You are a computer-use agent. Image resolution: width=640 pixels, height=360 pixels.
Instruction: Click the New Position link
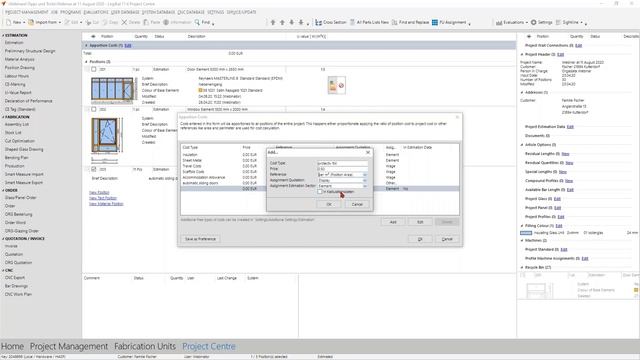[x=99, y=192]
